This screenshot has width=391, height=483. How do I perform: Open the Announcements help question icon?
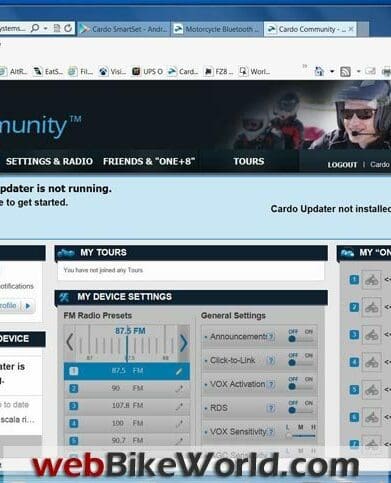coord(271,337)
